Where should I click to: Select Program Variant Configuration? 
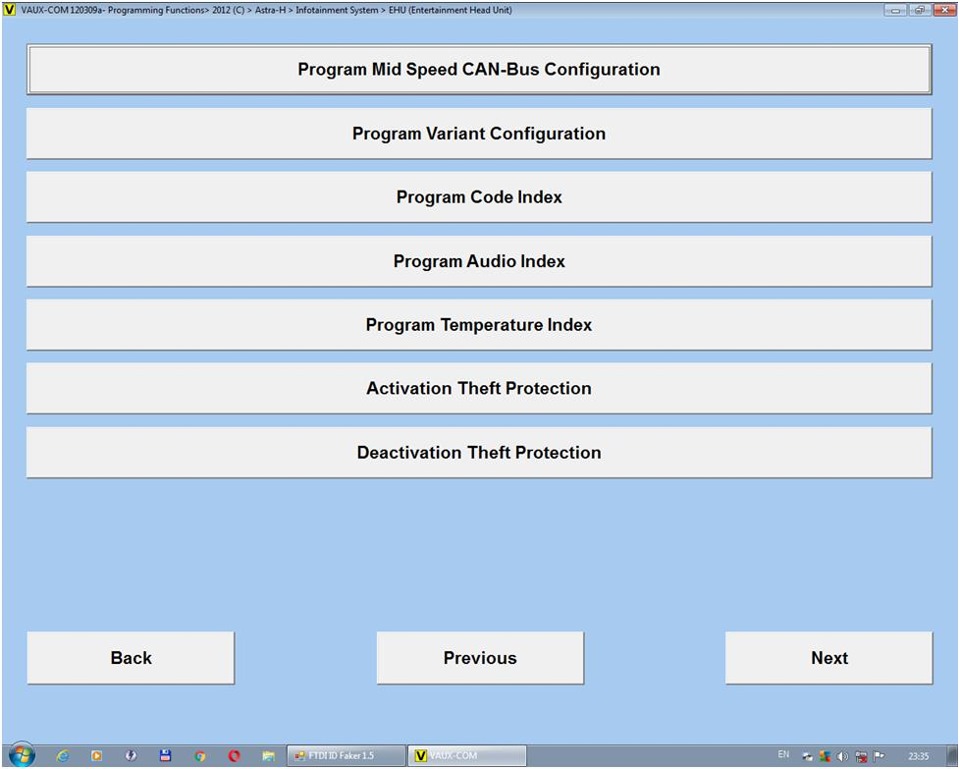(x=479, y=133)
